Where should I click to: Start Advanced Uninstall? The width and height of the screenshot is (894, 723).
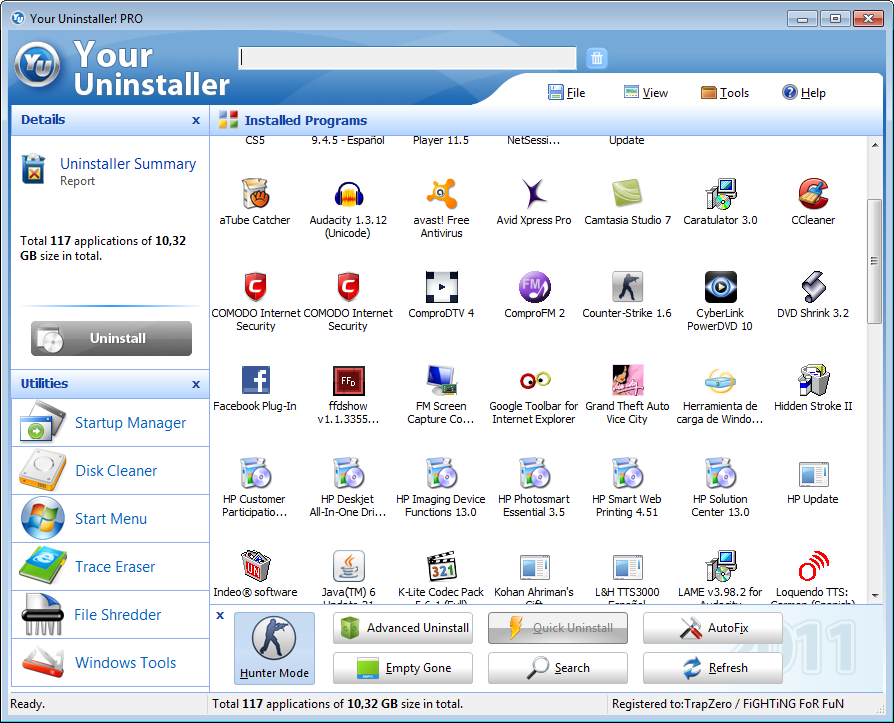click(x=403, y=628)
